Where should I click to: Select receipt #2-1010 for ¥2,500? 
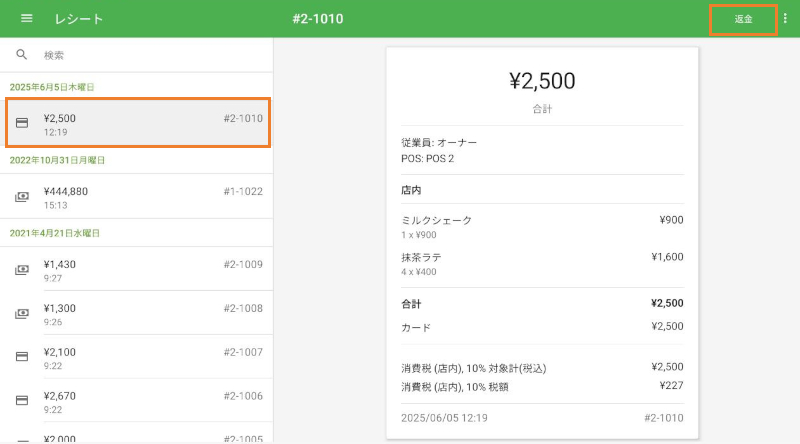pos(137,123)
